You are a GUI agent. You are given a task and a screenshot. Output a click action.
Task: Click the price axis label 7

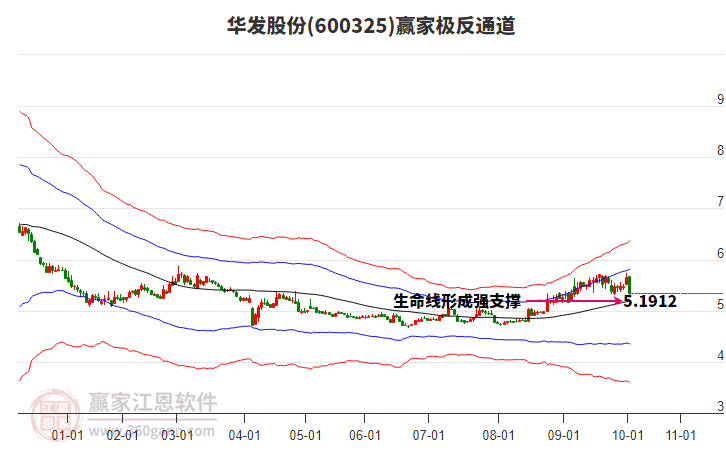(720, 202)
